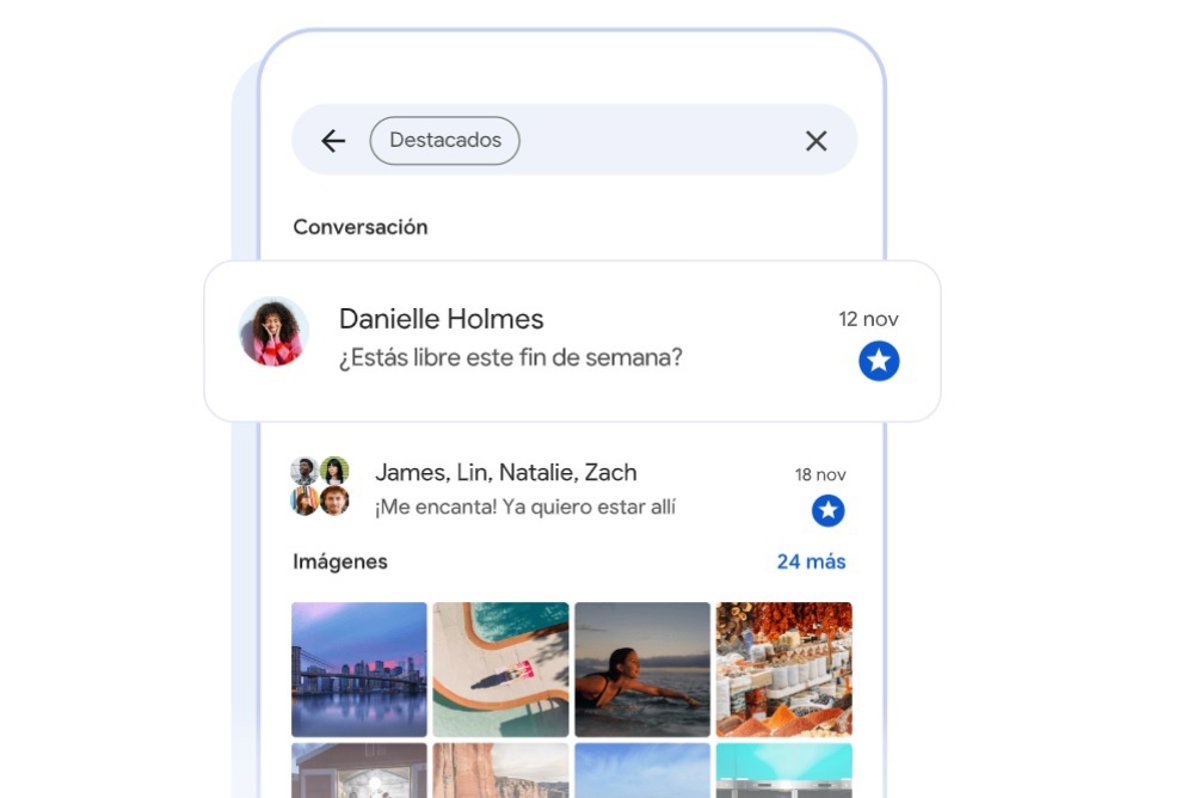Open the second-row blue sky photo
The image size is (1200, 798).
642,770
